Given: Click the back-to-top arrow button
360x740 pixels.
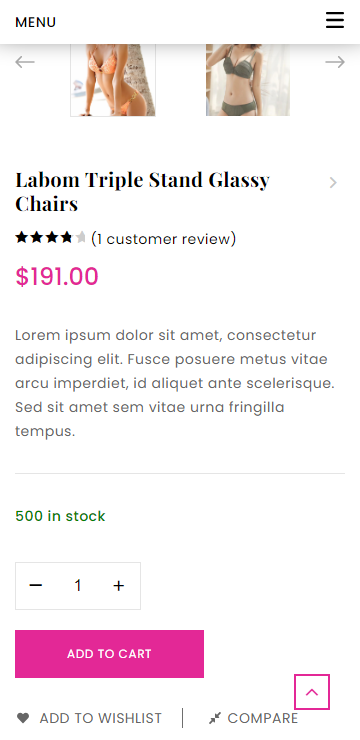Looking at the screenshot, I should [312, 692].
